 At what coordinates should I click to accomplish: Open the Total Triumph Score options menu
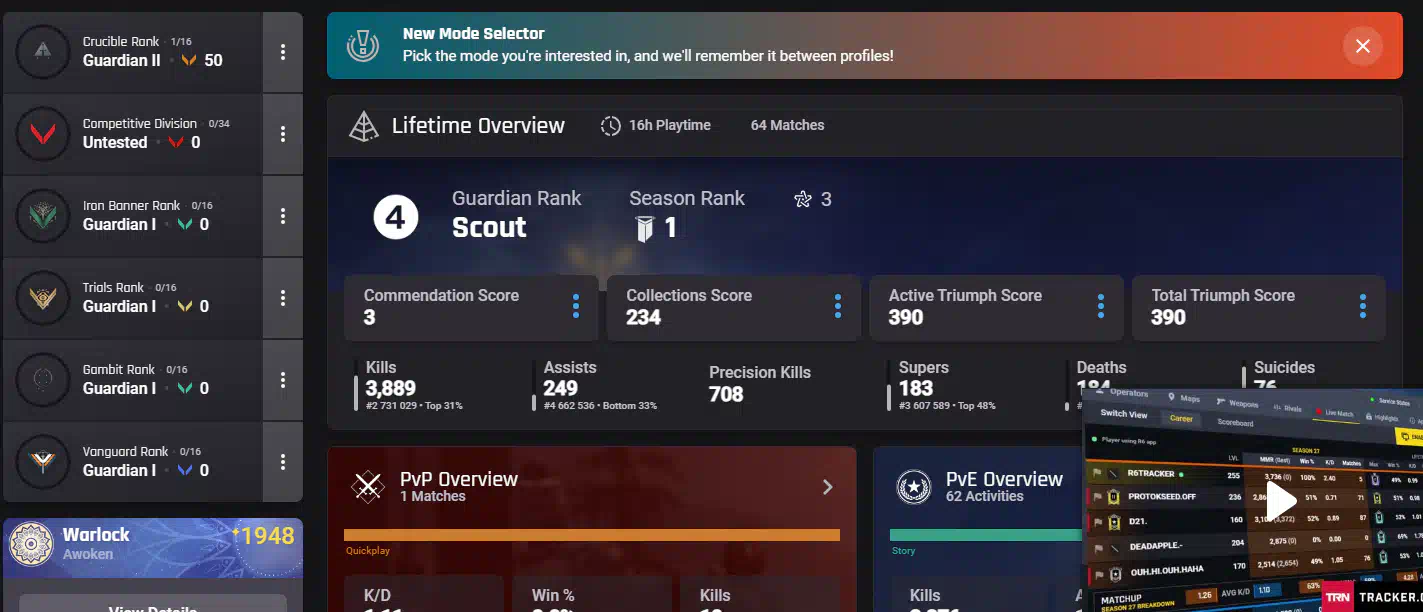pyautogui.click(x=1363, y=307)
